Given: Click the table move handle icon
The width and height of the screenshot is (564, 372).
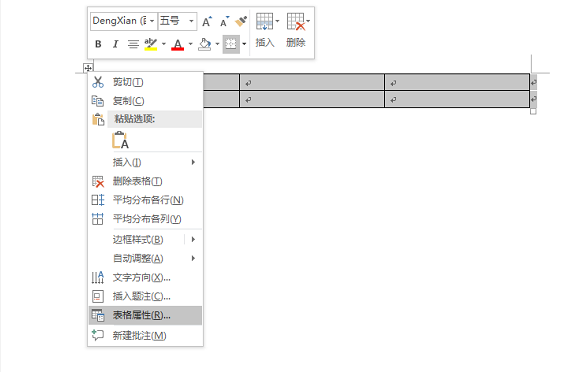Looking at the screenshot, I should (88, 68).
